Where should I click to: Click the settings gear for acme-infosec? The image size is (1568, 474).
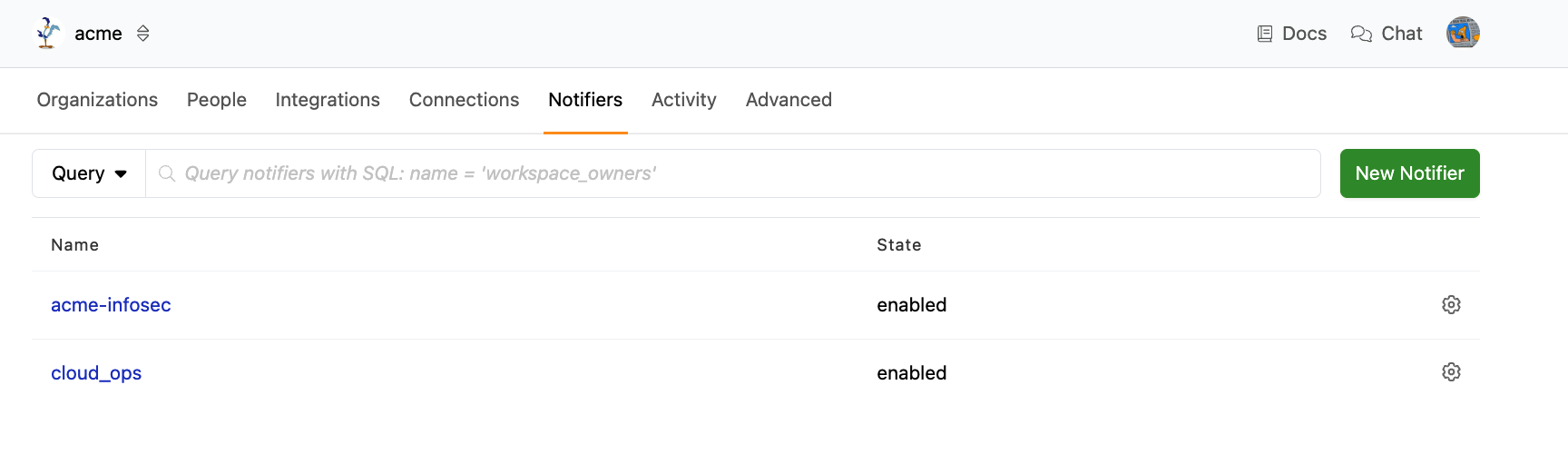point(1451,305)
